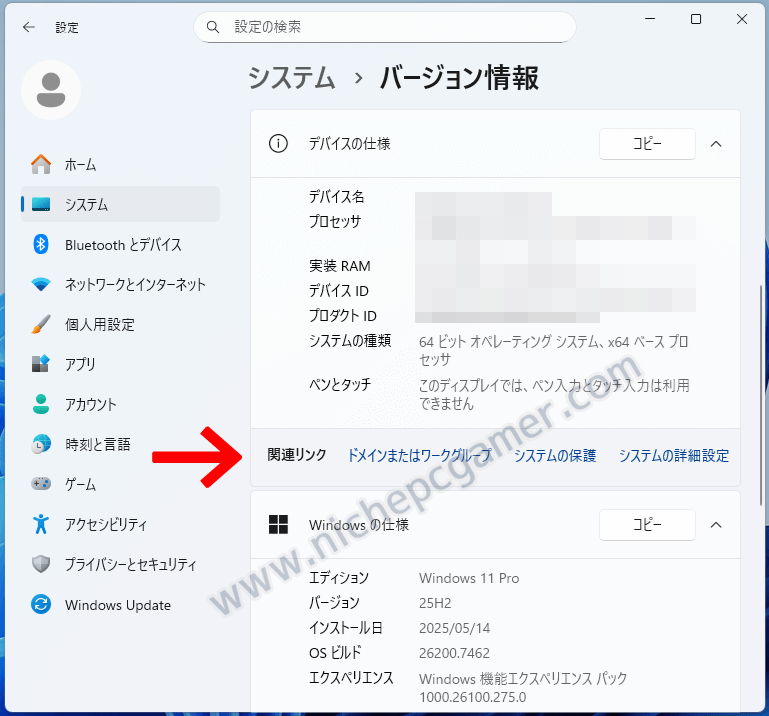Copy the Windows の仕様 details
This screenshot has height=716, width=769.
point(647,524)
